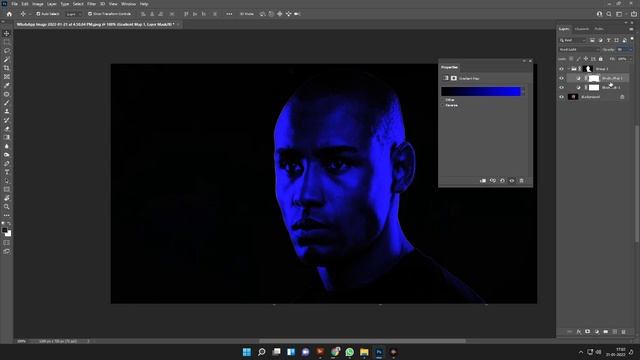Viewport: 640px width, 360px height.
Task: Select the Hand tool
Action: coord(7,198)
